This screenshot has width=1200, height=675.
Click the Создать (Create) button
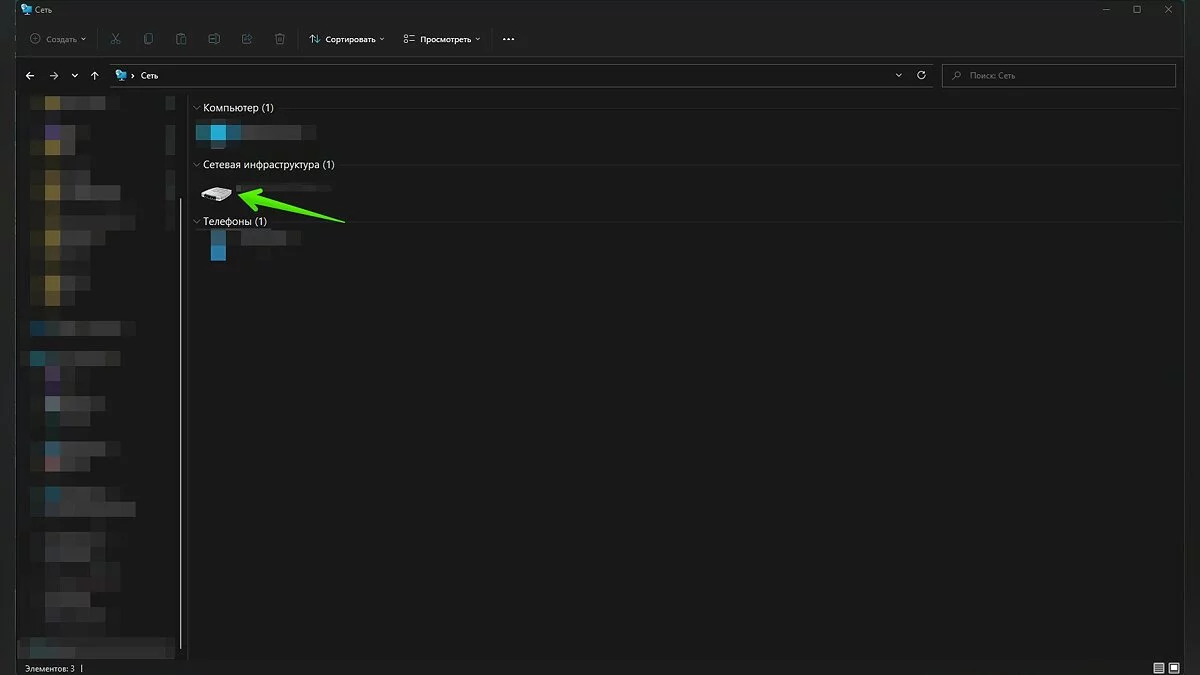pos(57,39)
